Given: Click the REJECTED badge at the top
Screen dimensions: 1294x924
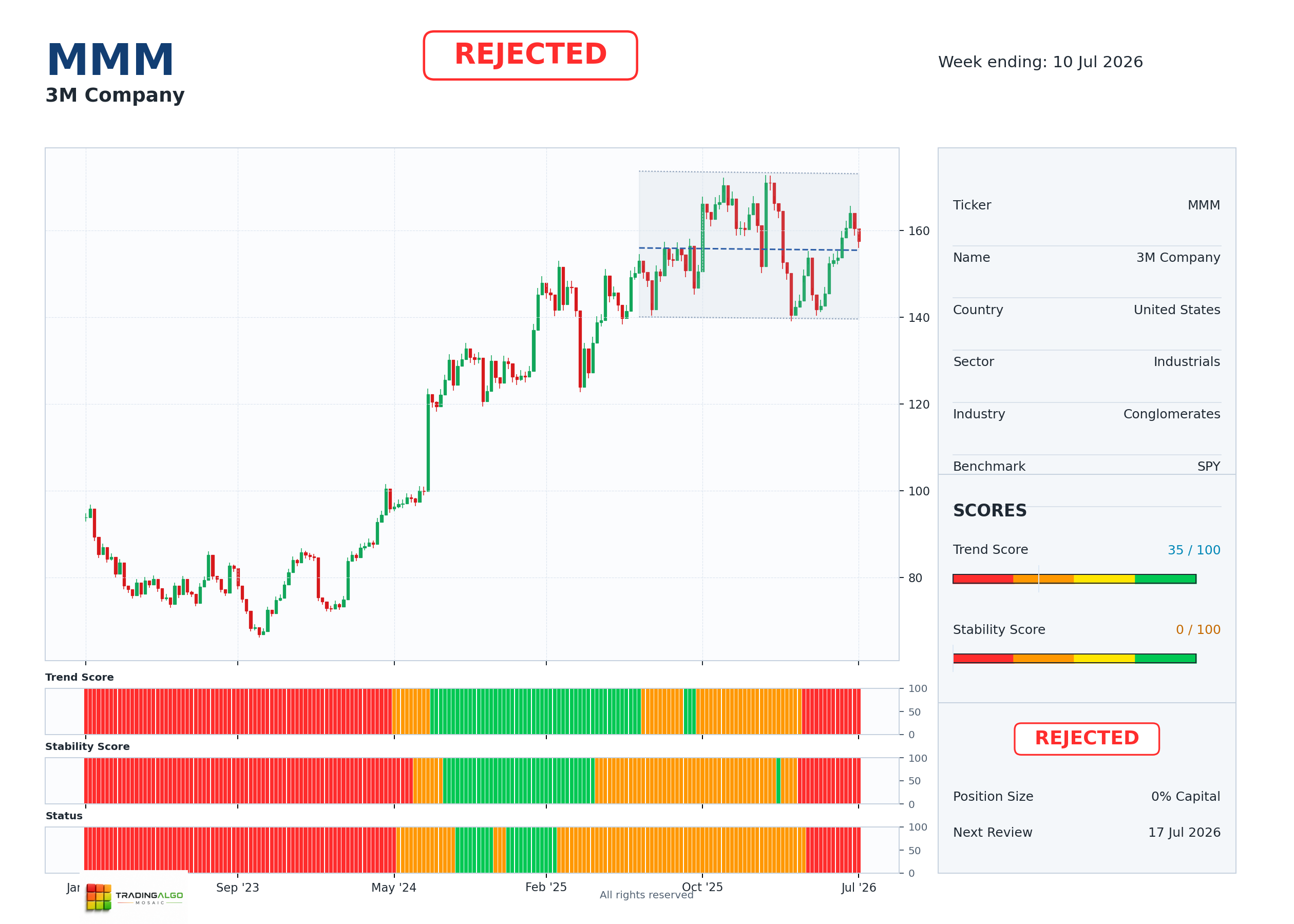Looking at the screenshot, I should pos(530,55).
